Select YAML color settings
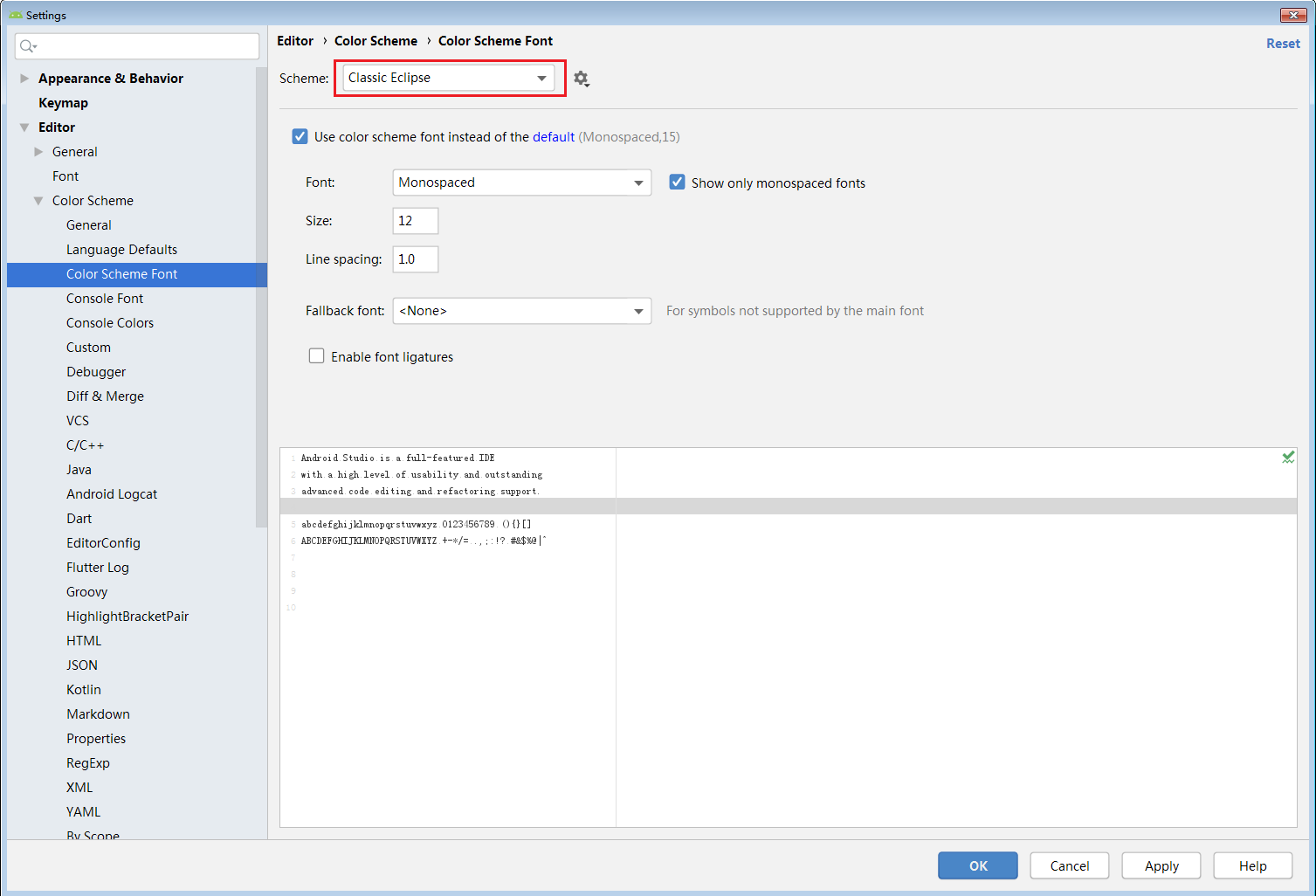The width and height of the screenshot is (1316, 896). click(x=83, y=812)
